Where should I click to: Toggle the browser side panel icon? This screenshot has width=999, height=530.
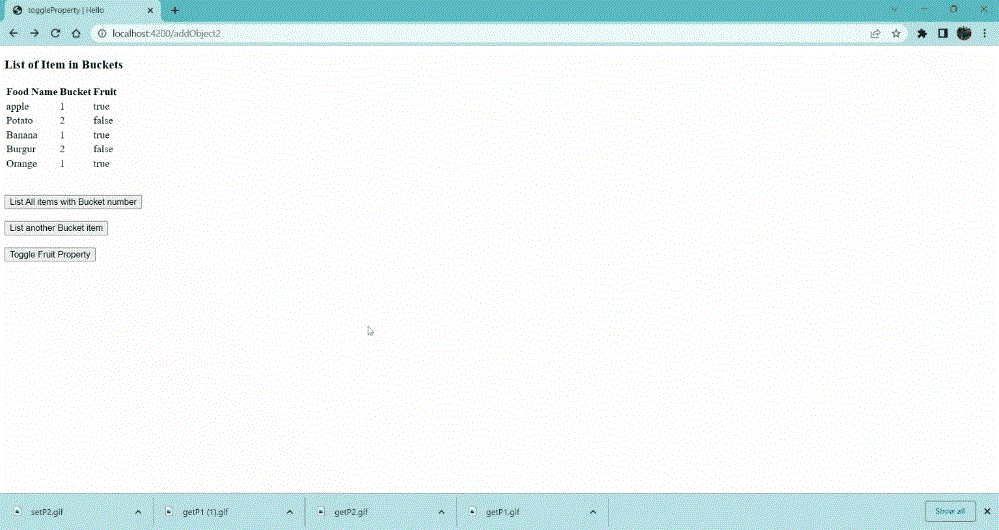(943, 33)
